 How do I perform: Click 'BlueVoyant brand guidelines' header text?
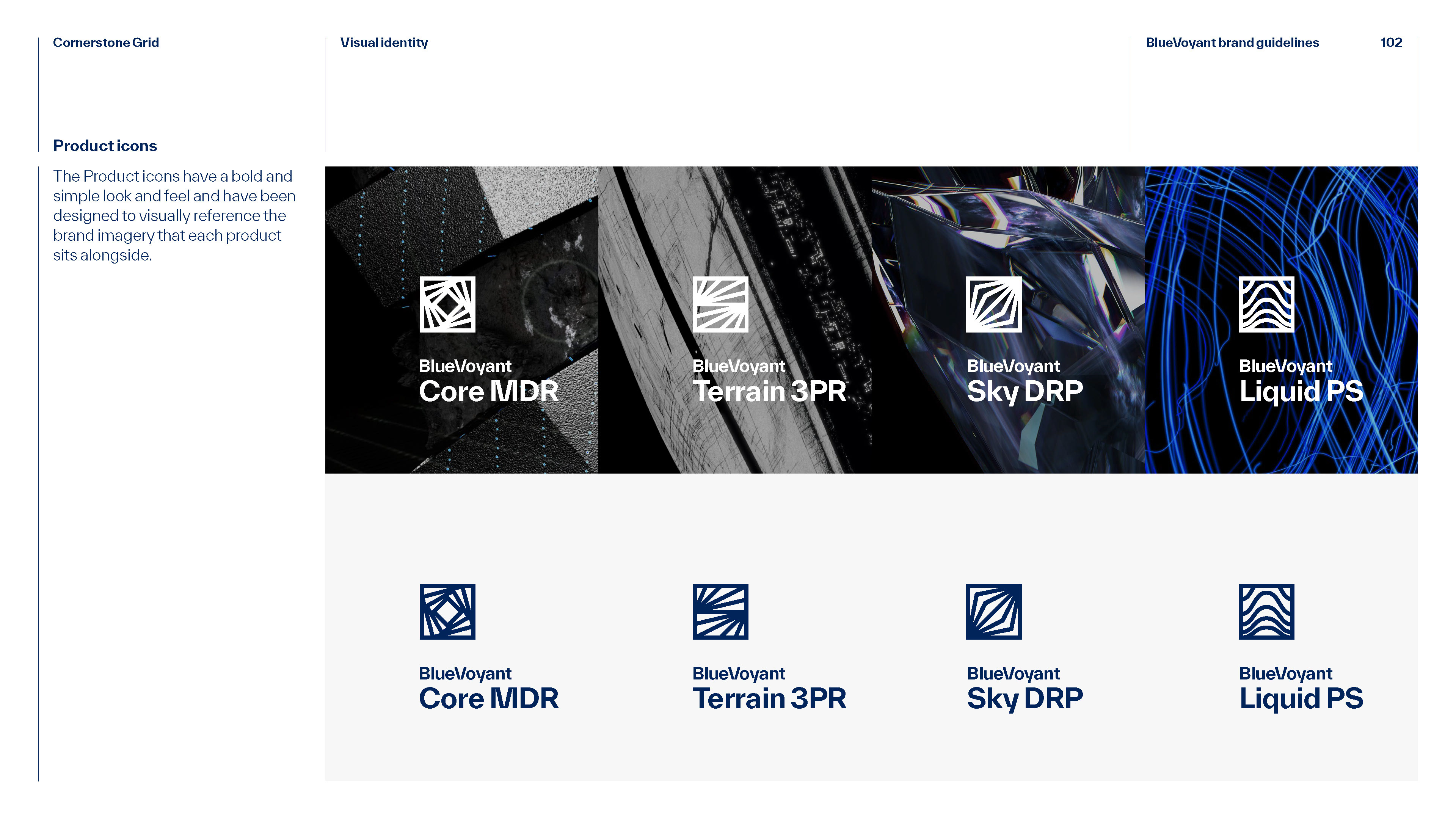[1232, 43]
